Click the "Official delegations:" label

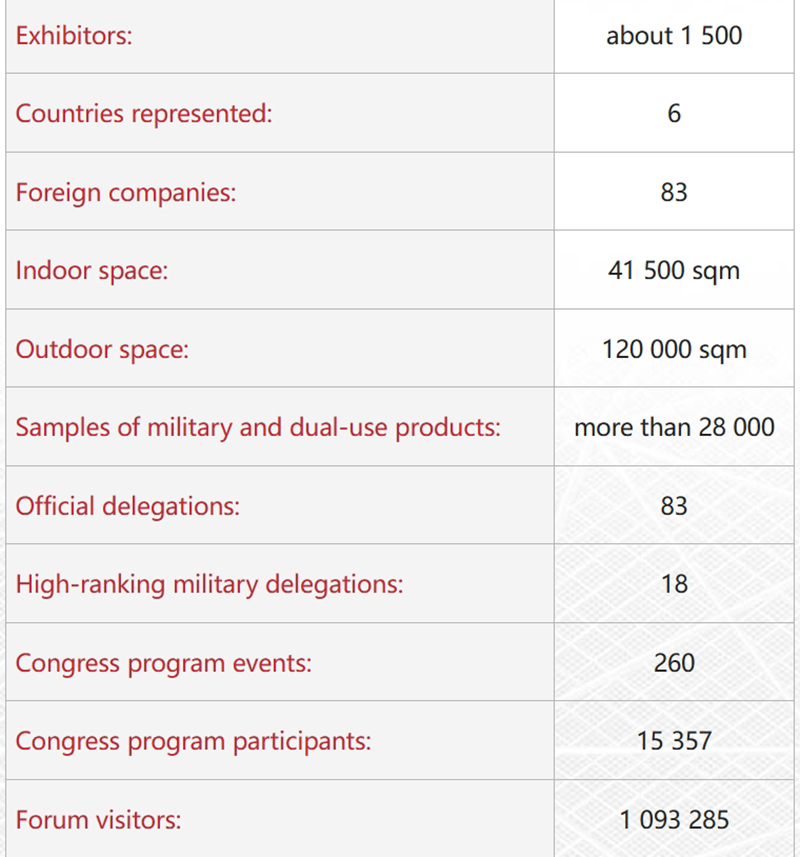128,505
